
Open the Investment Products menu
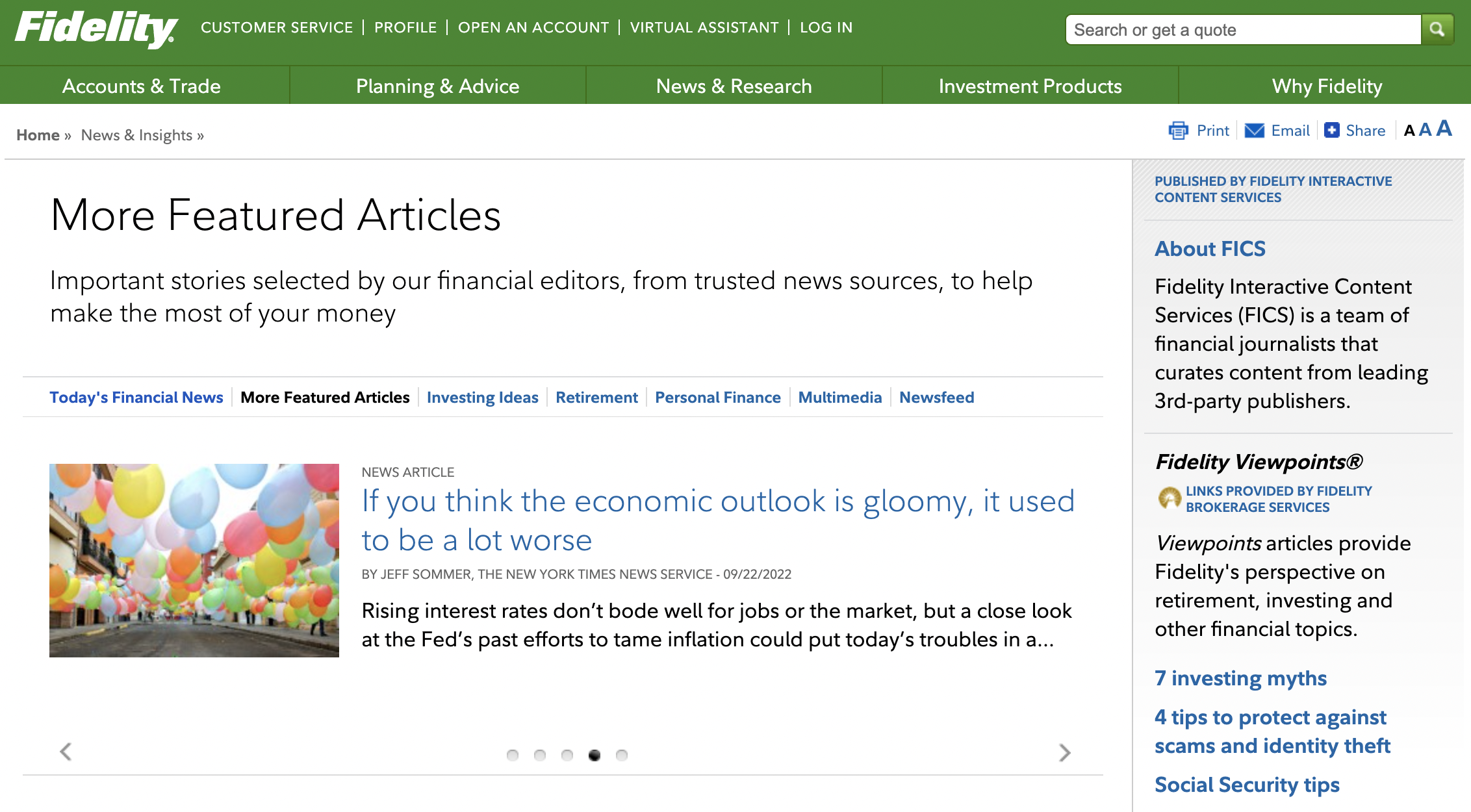click(1029, 85)
